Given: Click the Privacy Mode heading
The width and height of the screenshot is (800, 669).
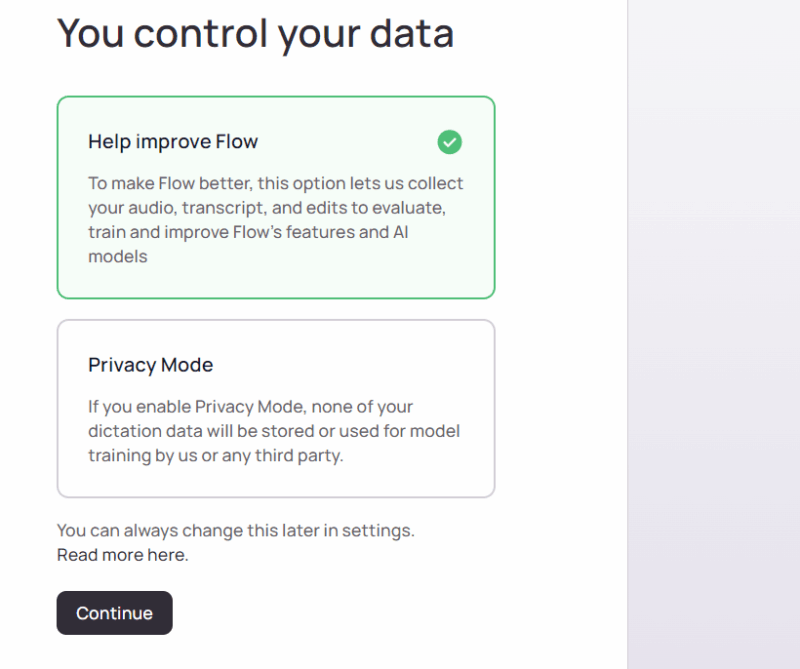Looking at the screenshot, I should pos(150,365).
